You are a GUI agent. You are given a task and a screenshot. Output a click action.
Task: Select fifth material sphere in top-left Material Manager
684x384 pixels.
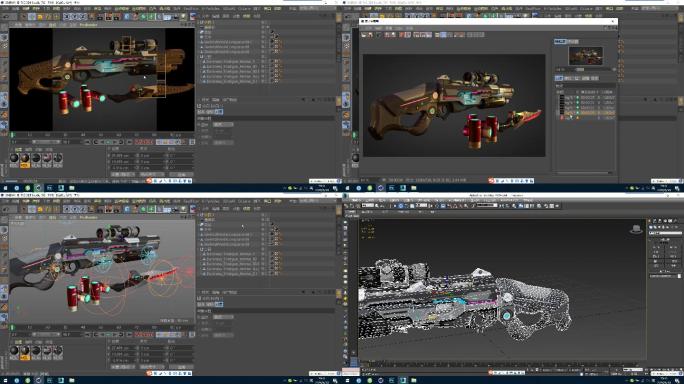coord(58,158)
